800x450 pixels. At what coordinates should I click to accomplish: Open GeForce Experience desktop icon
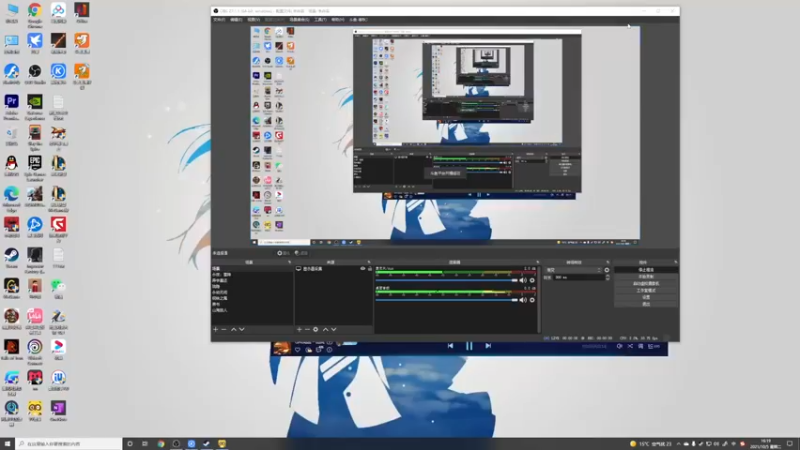tap(35, 107)
